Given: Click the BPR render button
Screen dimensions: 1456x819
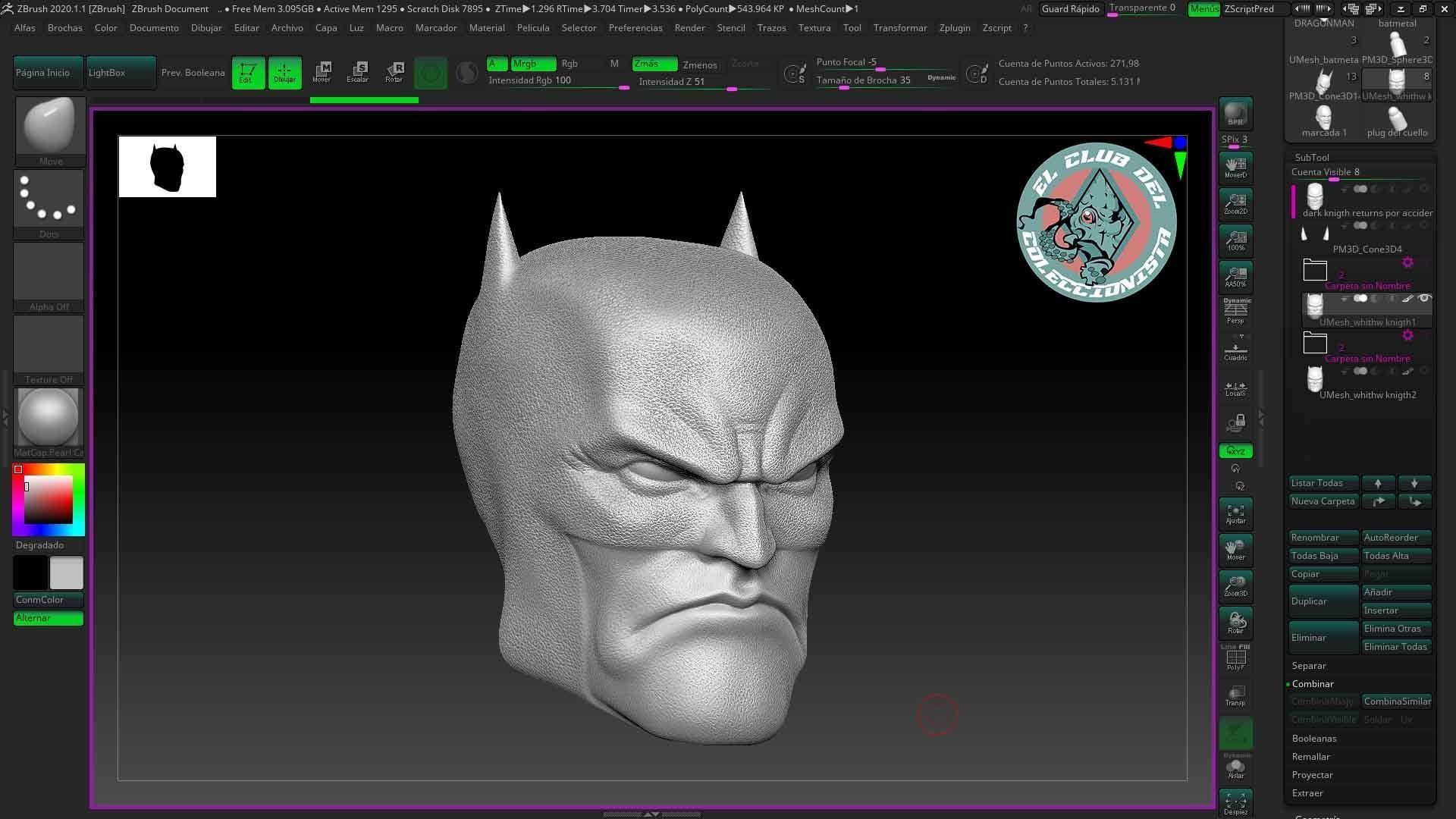Looking at the screenshot, I should 1235,113.
